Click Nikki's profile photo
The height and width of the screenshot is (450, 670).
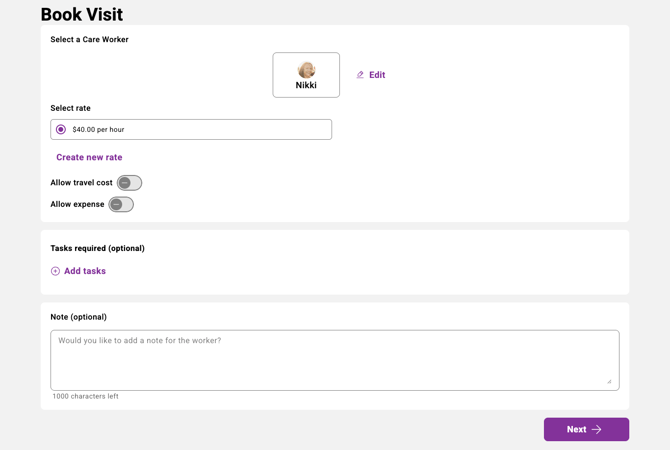point(306,70)
